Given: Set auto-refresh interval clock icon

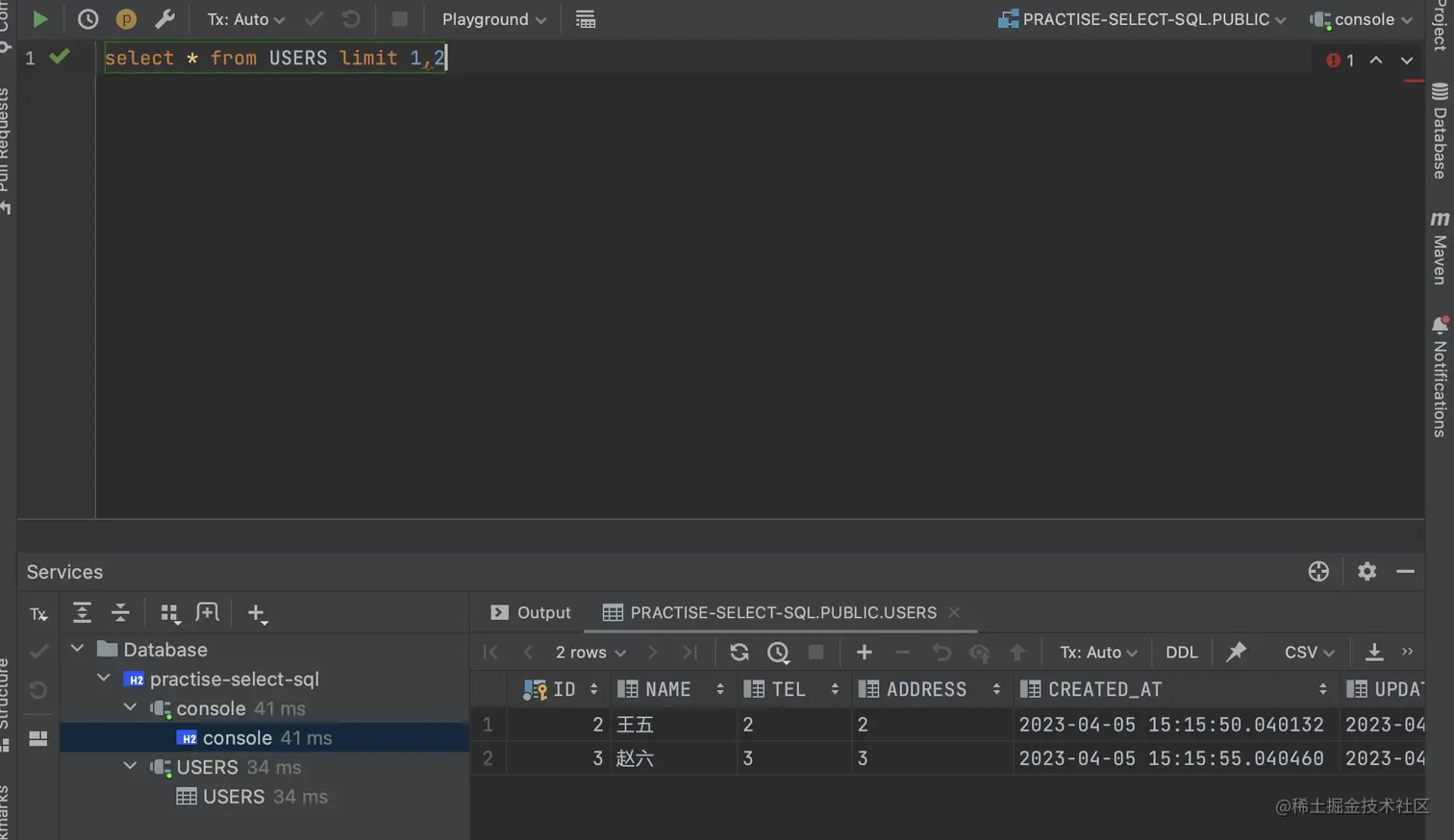Looking at the screenshot, I should tap(778, 653).
